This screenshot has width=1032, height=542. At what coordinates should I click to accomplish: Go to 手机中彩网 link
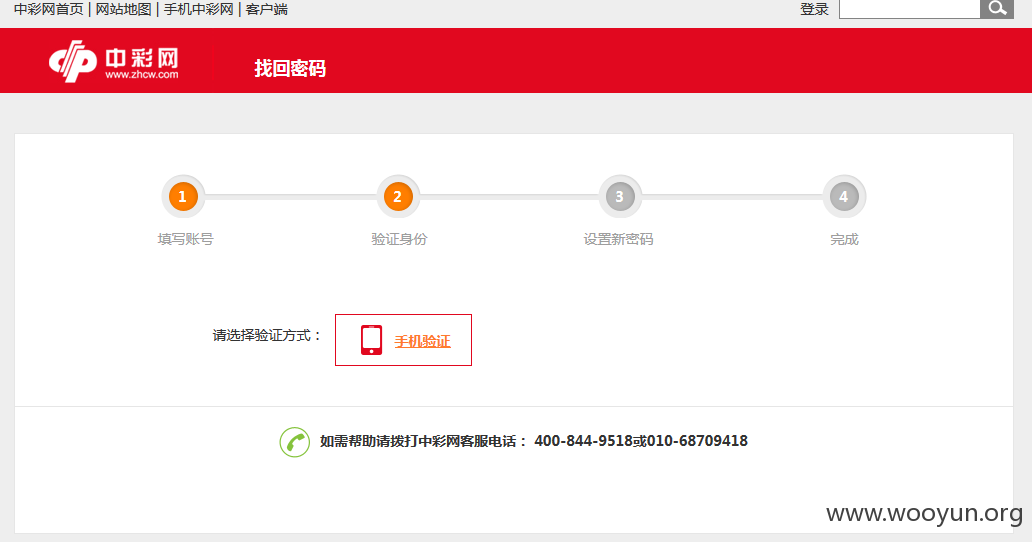click(x=199, y=9)
